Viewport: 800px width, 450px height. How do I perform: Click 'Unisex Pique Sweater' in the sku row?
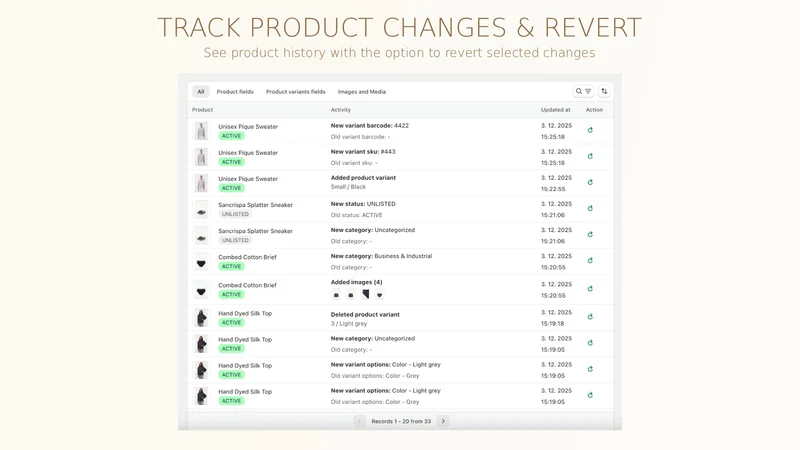[x=248, y=153]
